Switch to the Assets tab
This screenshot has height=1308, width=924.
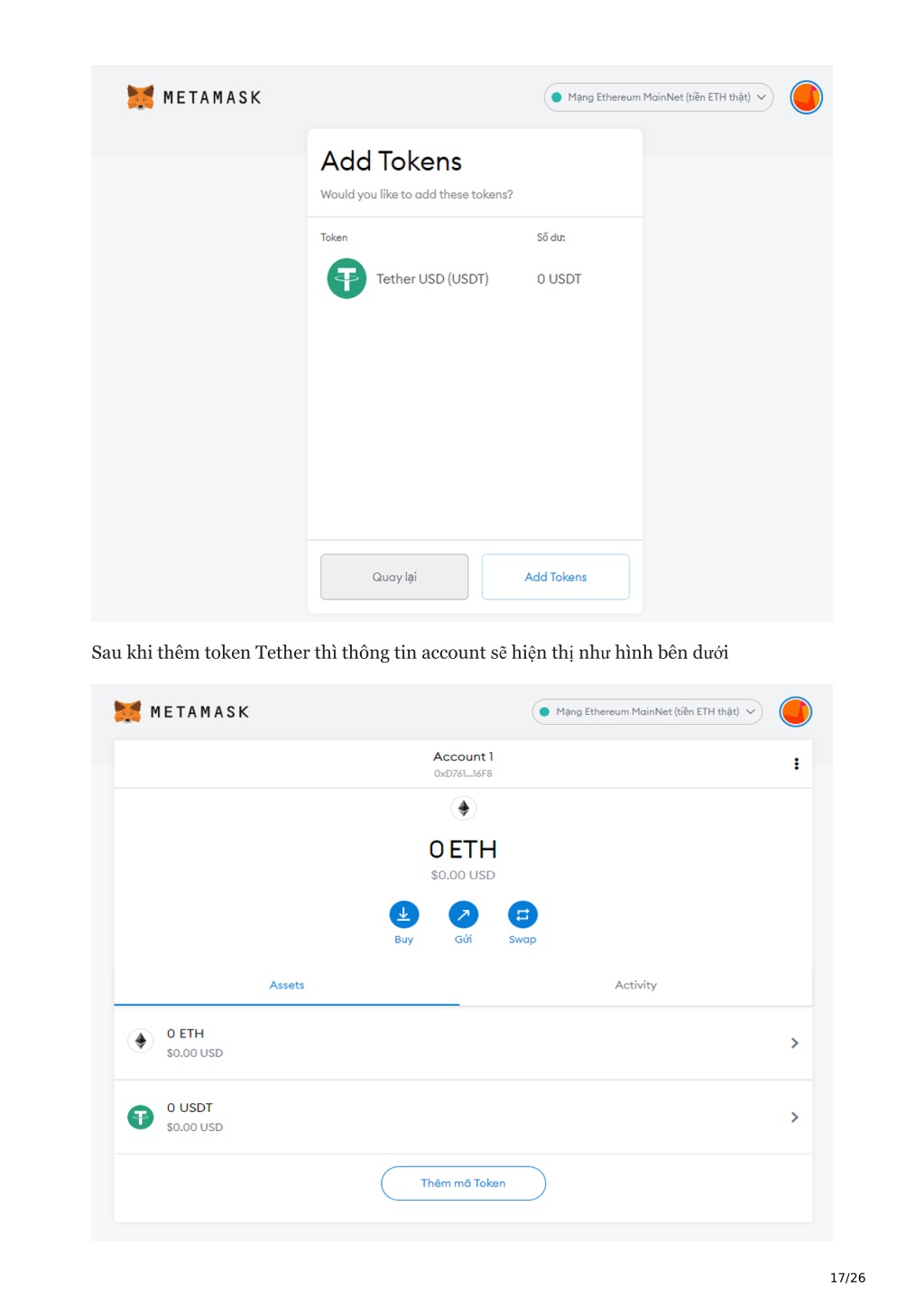tap(287, 985)
